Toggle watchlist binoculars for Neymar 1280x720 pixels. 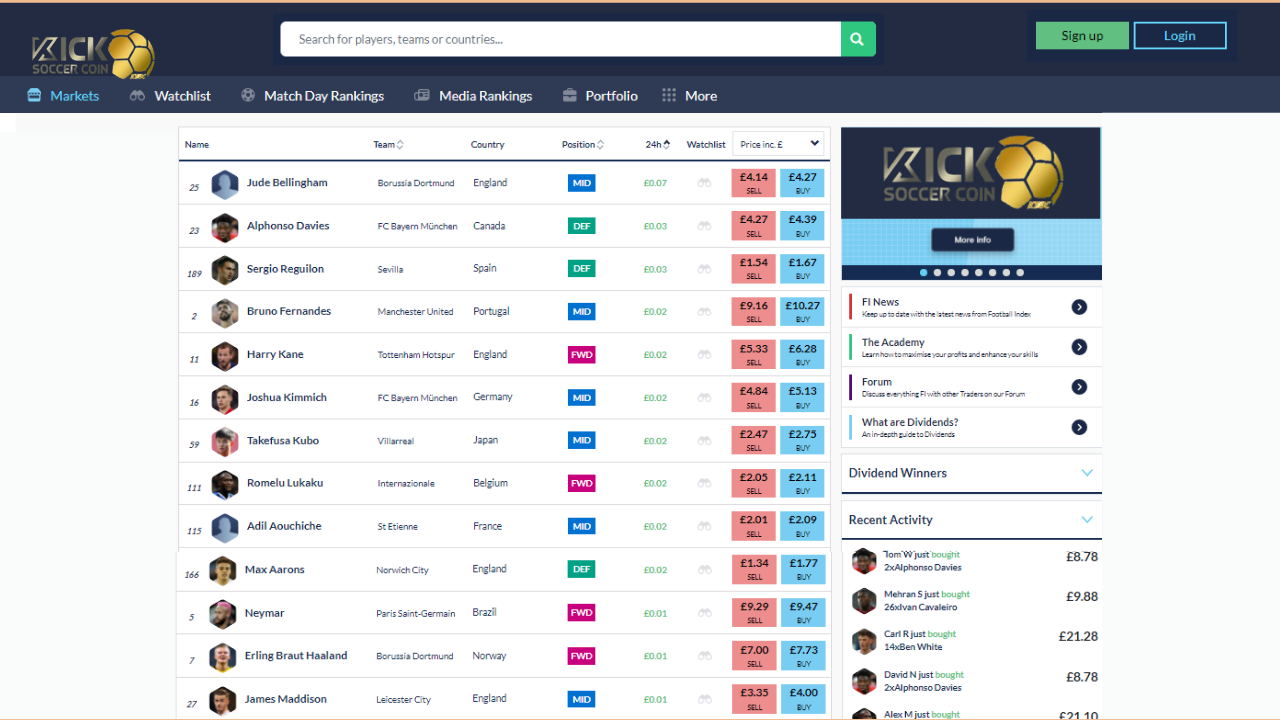tap(705, 613)
